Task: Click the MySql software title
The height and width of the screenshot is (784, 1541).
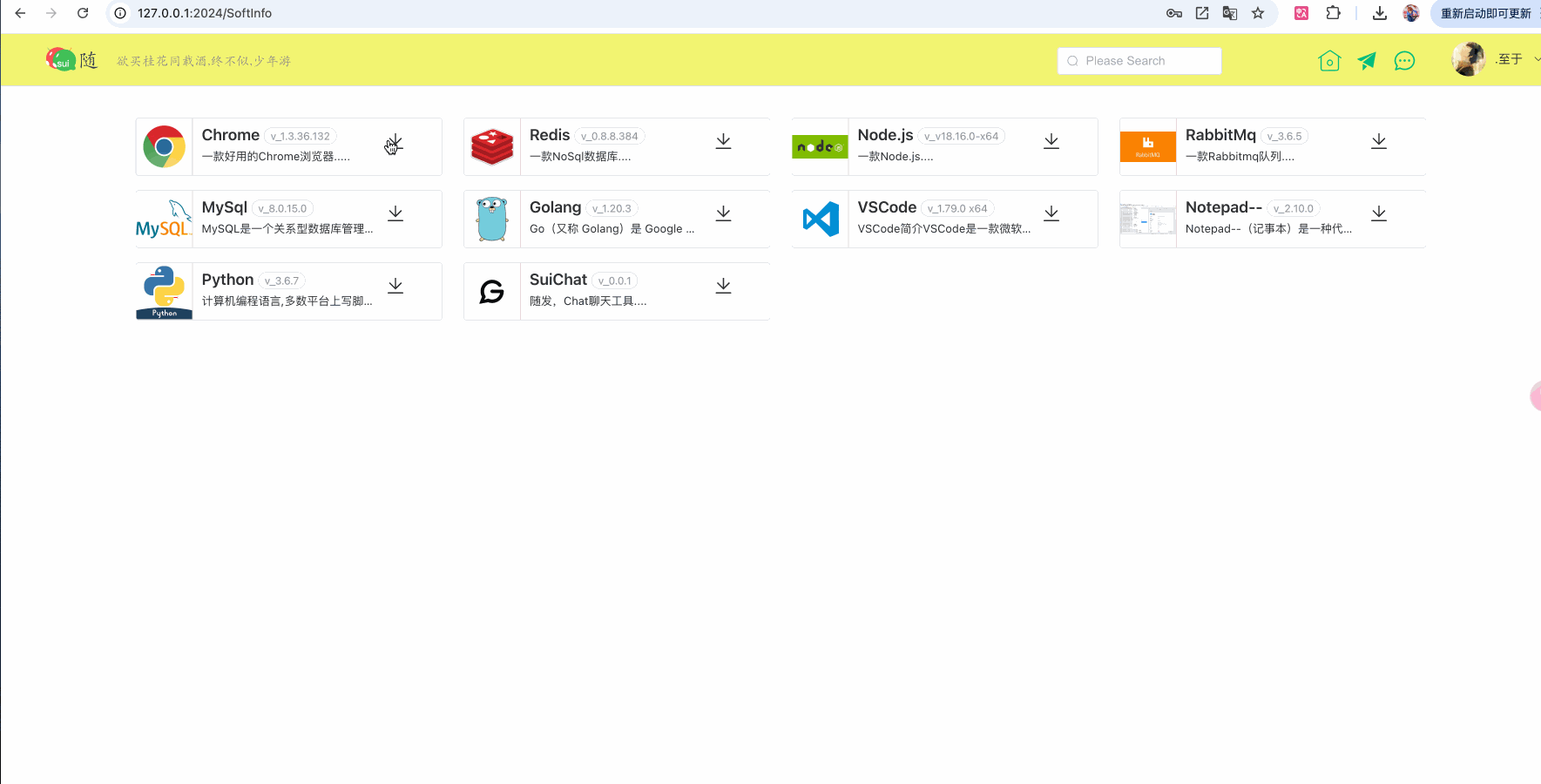Action: (225, 207)
